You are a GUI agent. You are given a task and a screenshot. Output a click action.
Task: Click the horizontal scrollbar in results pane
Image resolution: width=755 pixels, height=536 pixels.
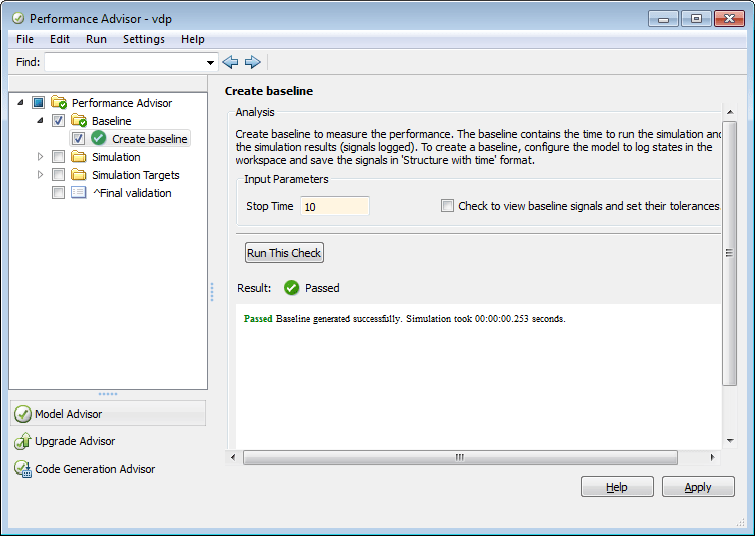[x=460, y=457]
